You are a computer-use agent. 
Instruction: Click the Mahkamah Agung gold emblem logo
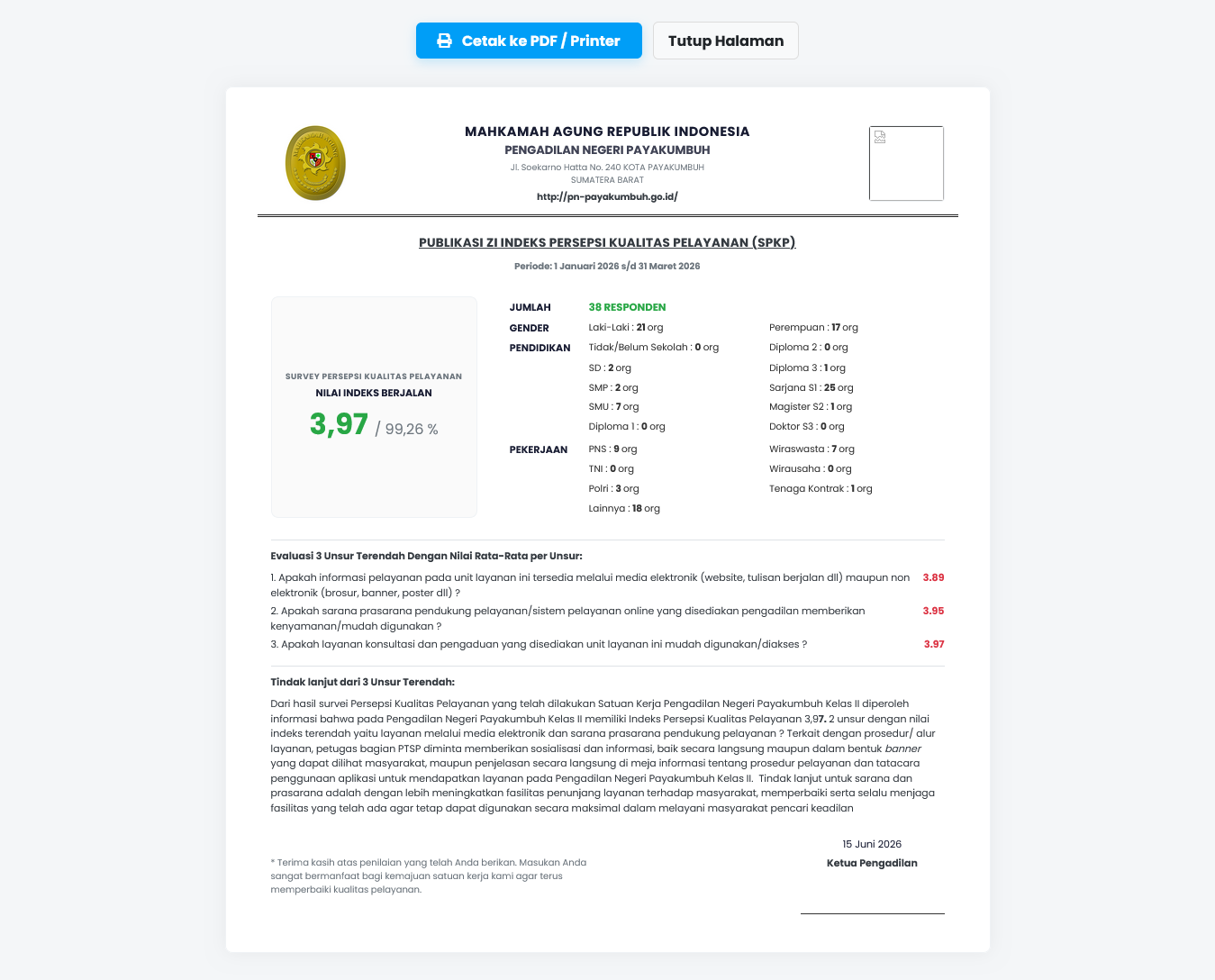click(x=315, y=163)
